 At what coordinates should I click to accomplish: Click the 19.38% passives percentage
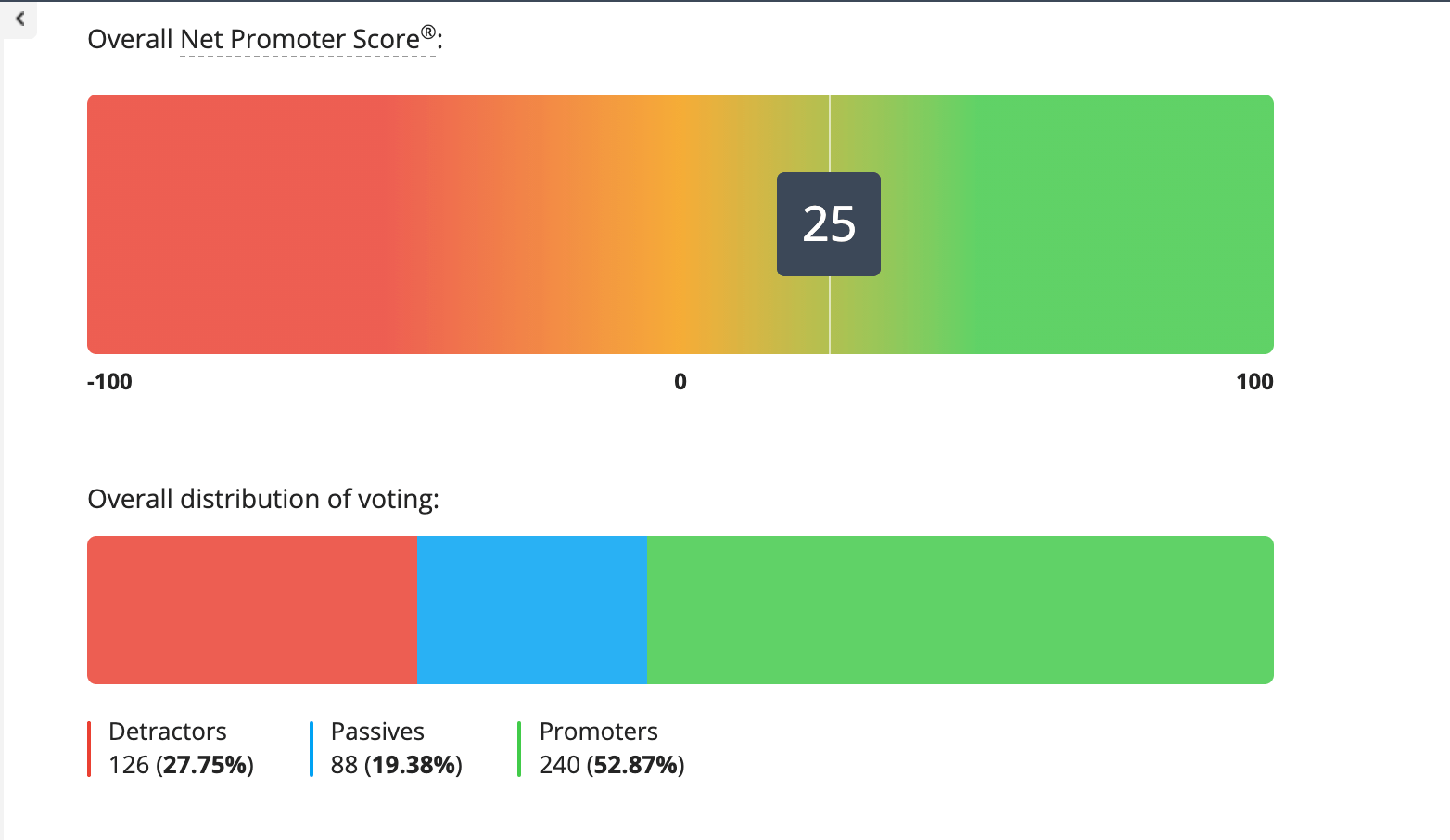[413, 765]
